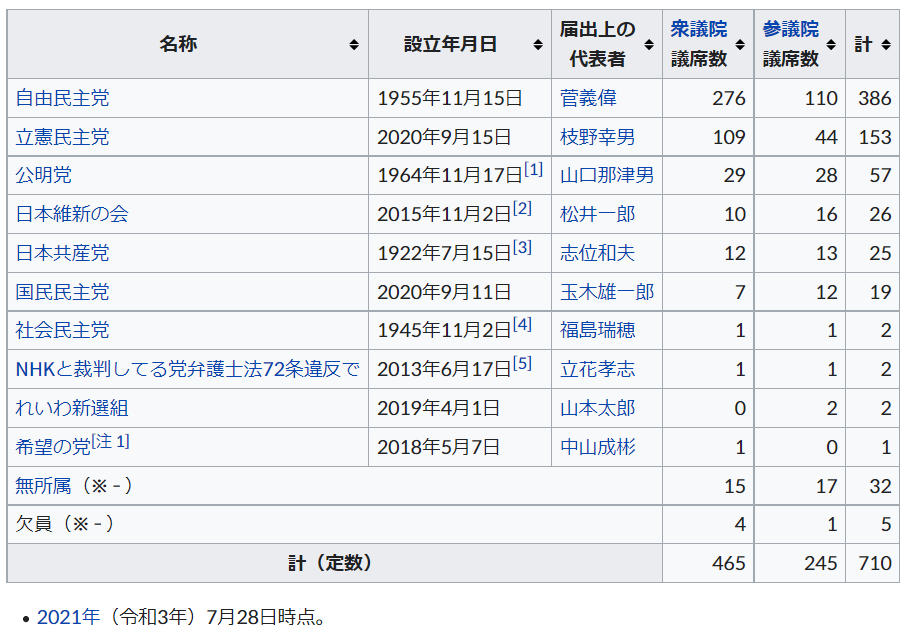Viewport: 905px width, 631px height.
Task: Open representative 枝野幸男 link
Action: tap(597, 137)
